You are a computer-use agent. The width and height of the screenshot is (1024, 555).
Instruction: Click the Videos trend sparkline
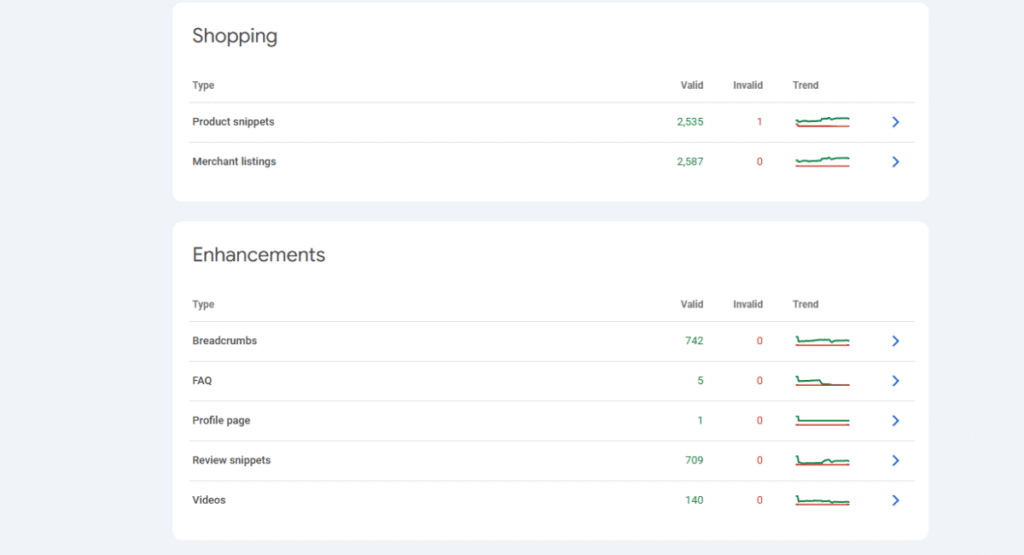(x=822, y=500)
